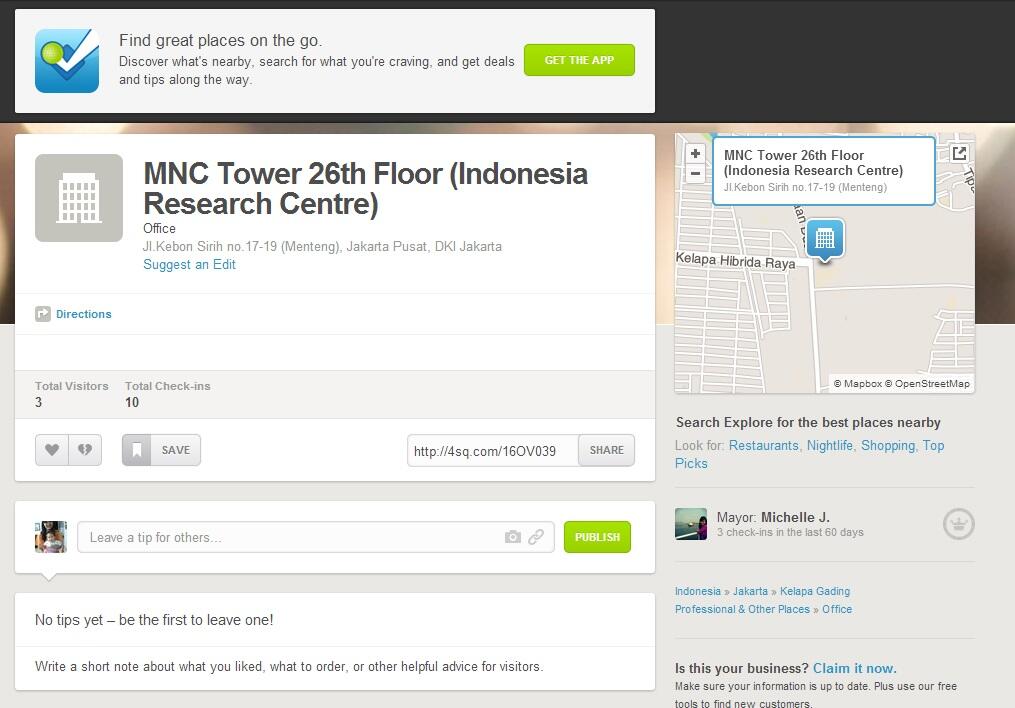Viewport: 1015px width, 708px height.
Task: Click the SHARE button
Action: [x=607, y=450]
